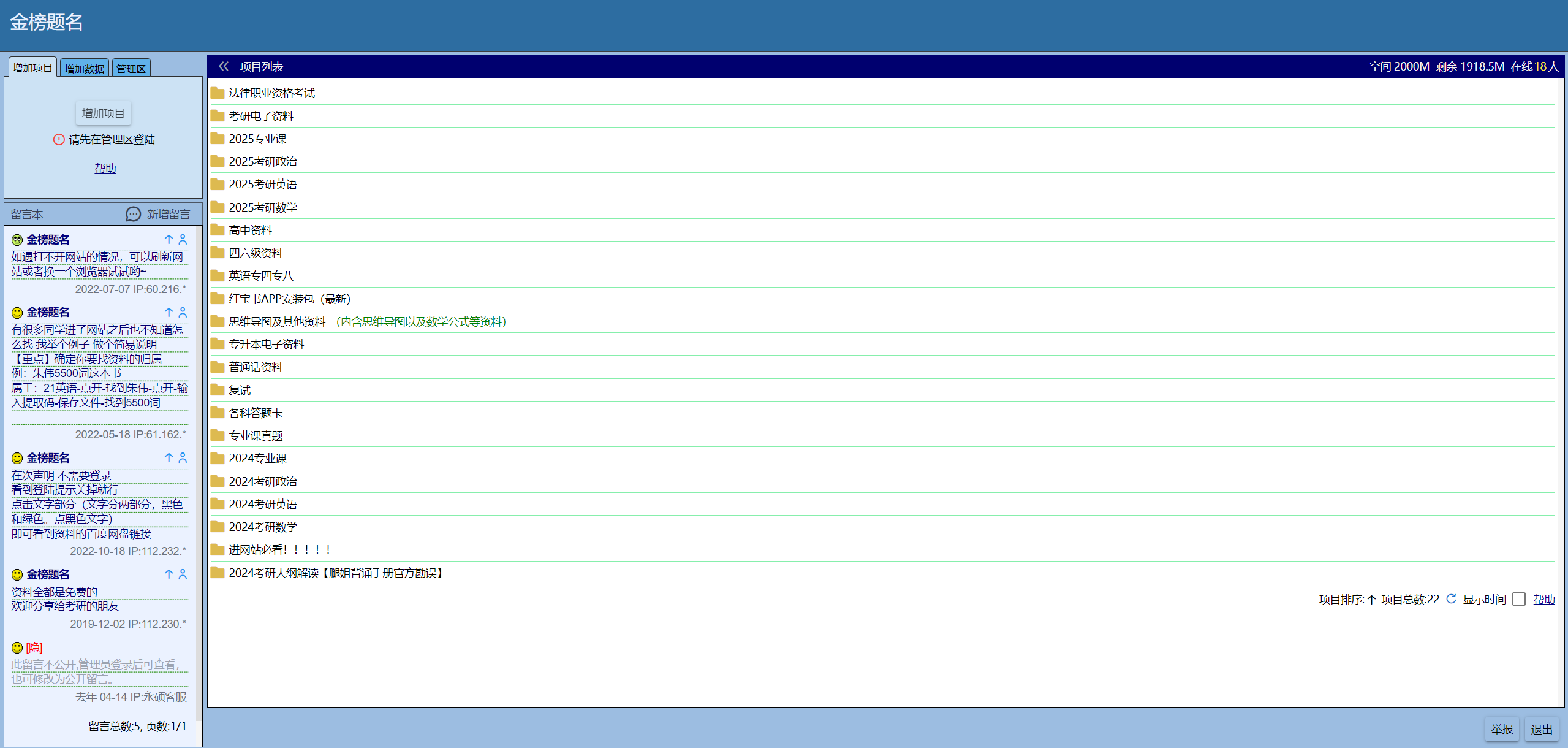Screen dimensions: 1568x748
Task: Click the up-arrow icon on the 在次声明 message
Action: click(169, 458)
